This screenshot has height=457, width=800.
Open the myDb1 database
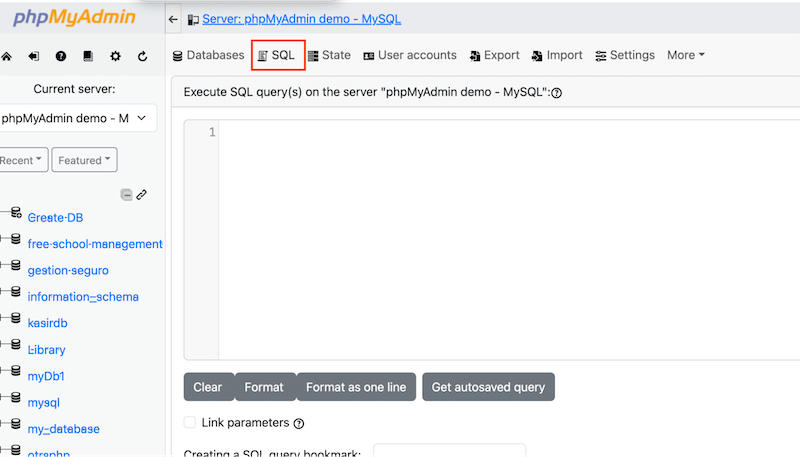pos(46,376)
